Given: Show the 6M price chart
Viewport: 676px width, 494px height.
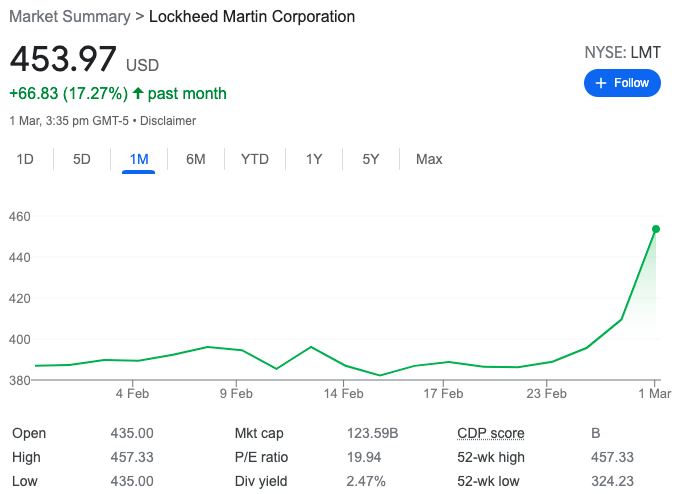Looking at the screenshot, I should (x=196, y=159).
